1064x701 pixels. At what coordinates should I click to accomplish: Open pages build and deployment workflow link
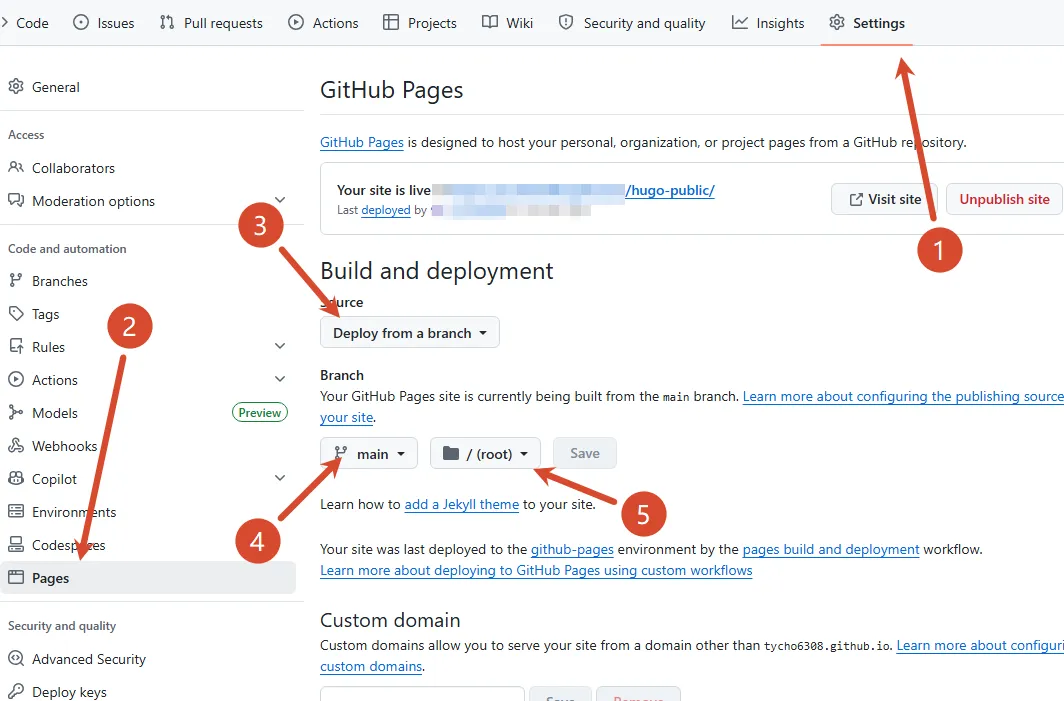(831, 550)
